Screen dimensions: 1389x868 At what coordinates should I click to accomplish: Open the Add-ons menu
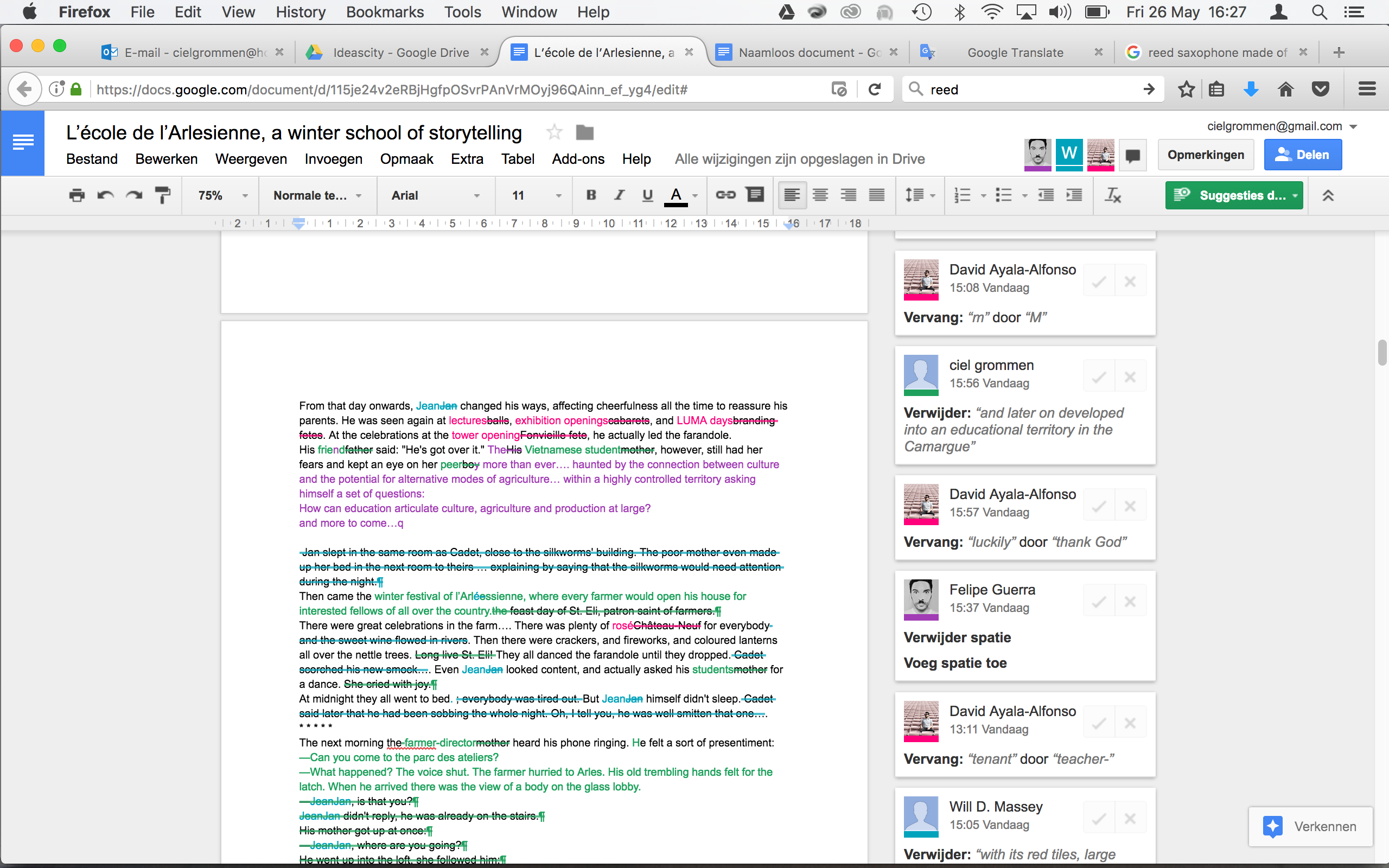pyautogui.click(x=578, y=159)
